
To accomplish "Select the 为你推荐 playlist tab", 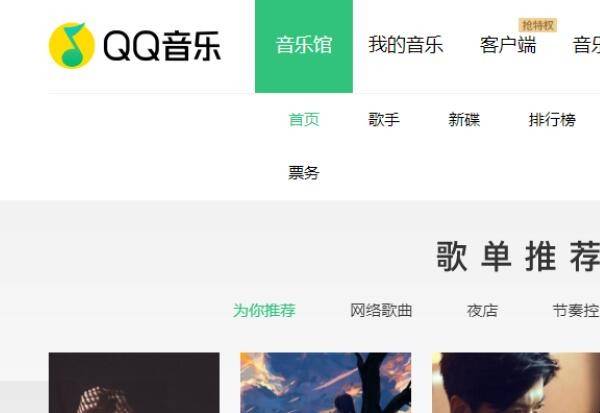I will [264, 310].
